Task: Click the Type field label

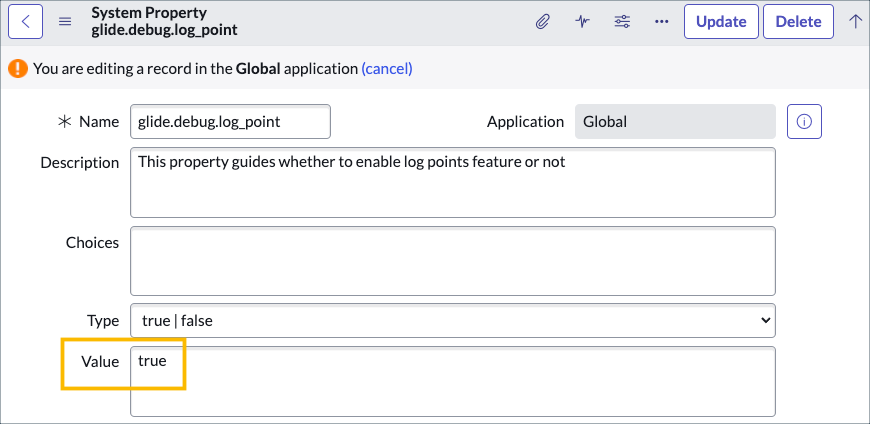Action: (103, 321)
